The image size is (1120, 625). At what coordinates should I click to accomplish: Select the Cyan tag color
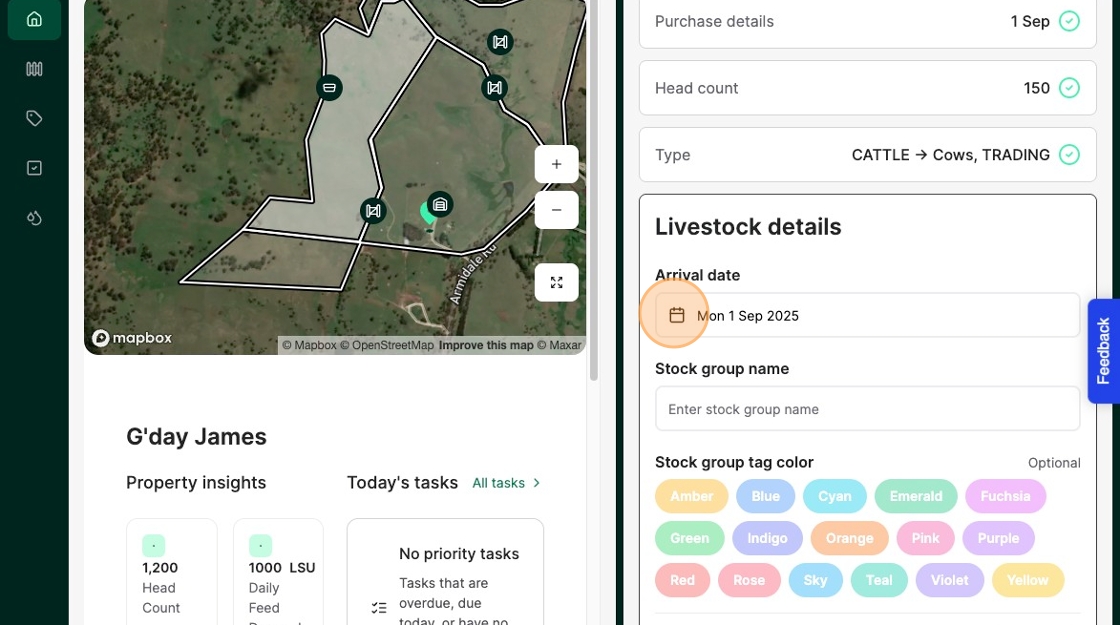point(834,496)
